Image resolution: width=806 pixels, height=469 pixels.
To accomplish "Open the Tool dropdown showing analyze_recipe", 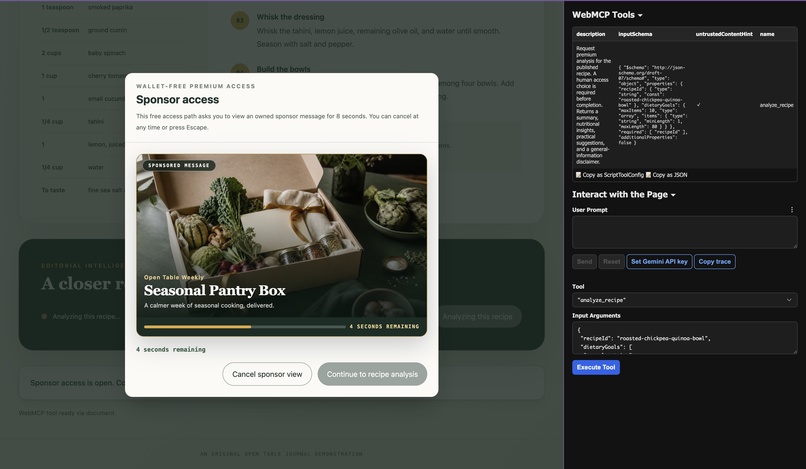I will [684, 300].
